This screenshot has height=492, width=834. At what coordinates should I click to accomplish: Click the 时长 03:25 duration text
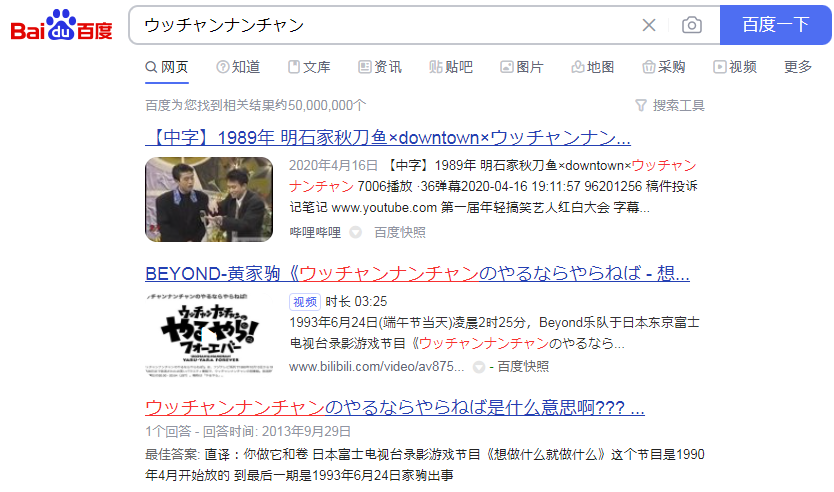click(356, 302)
